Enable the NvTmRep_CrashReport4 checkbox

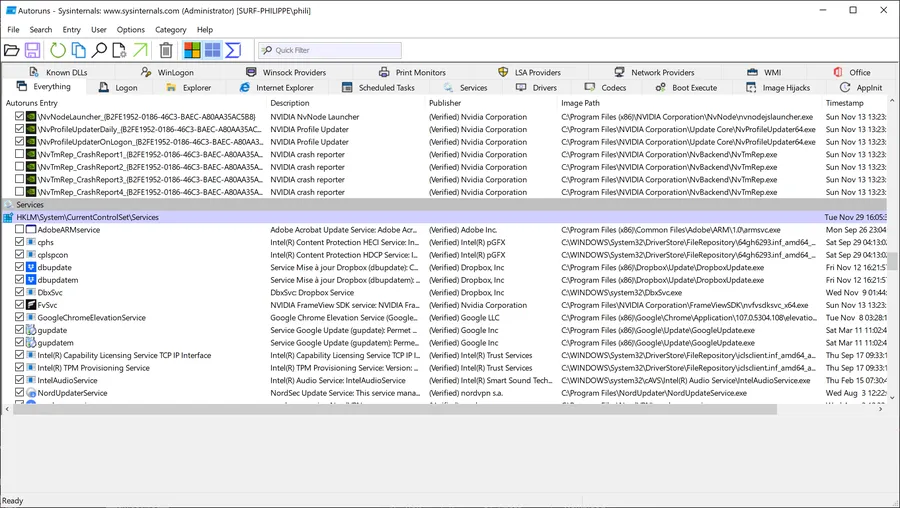click(20, 192)
